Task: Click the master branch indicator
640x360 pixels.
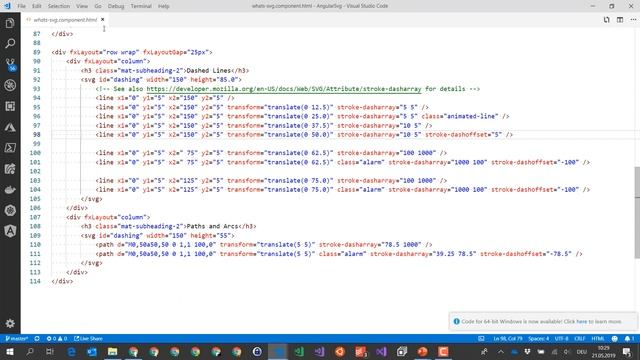Action: 16,339
